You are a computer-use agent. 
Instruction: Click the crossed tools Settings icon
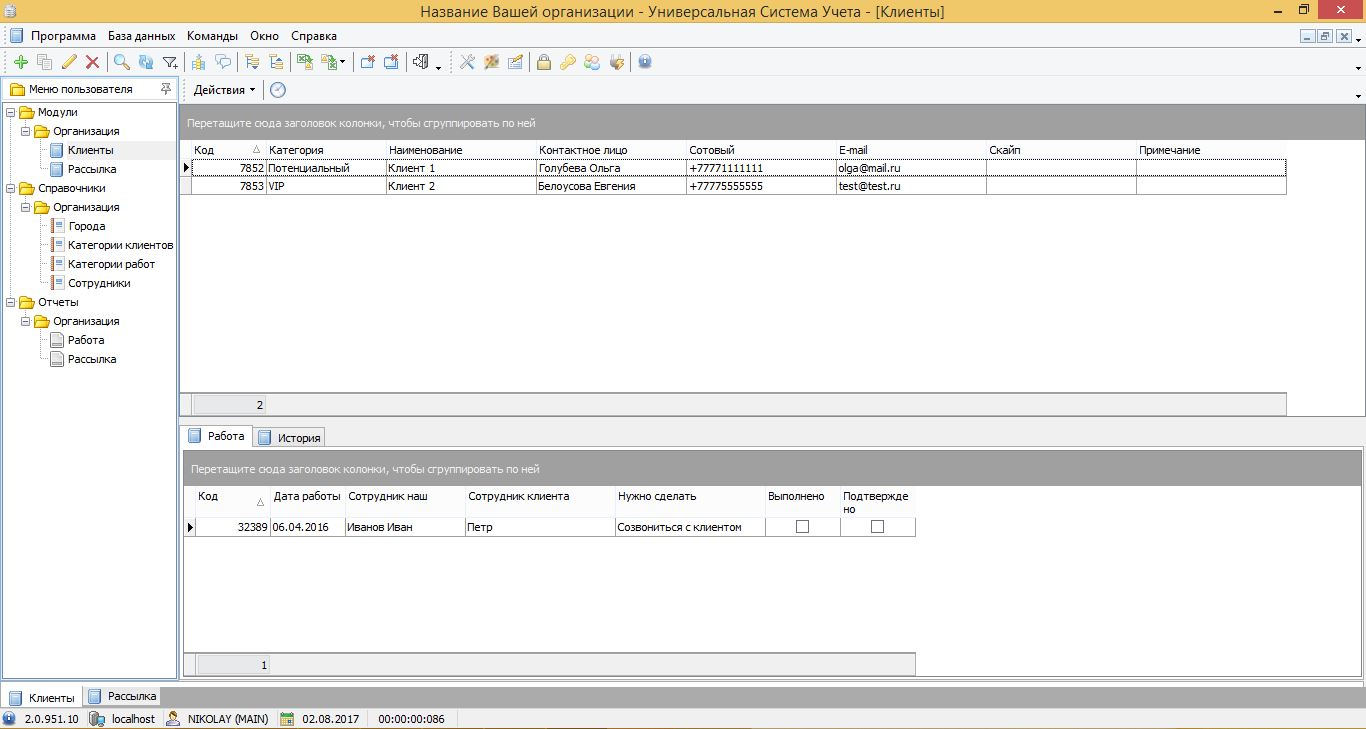(x=467, y=62)
